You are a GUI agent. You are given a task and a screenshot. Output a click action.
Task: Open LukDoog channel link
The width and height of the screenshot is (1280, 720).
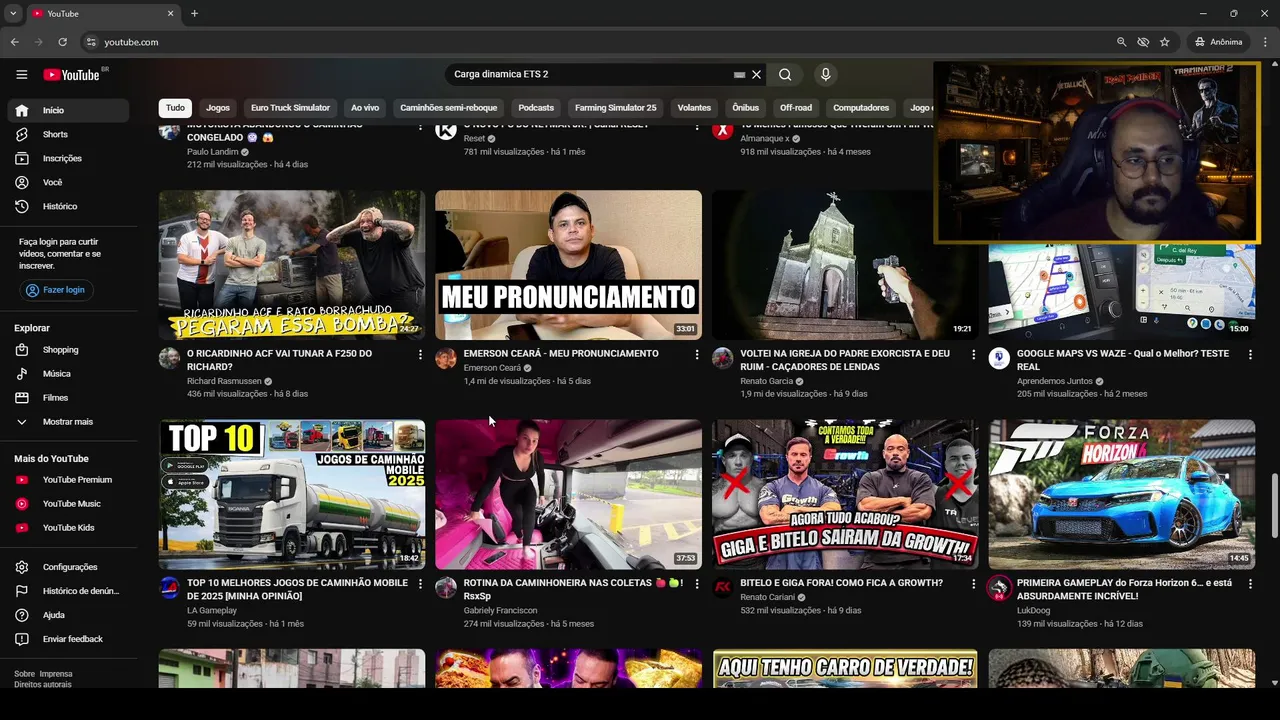point(1033,610)
